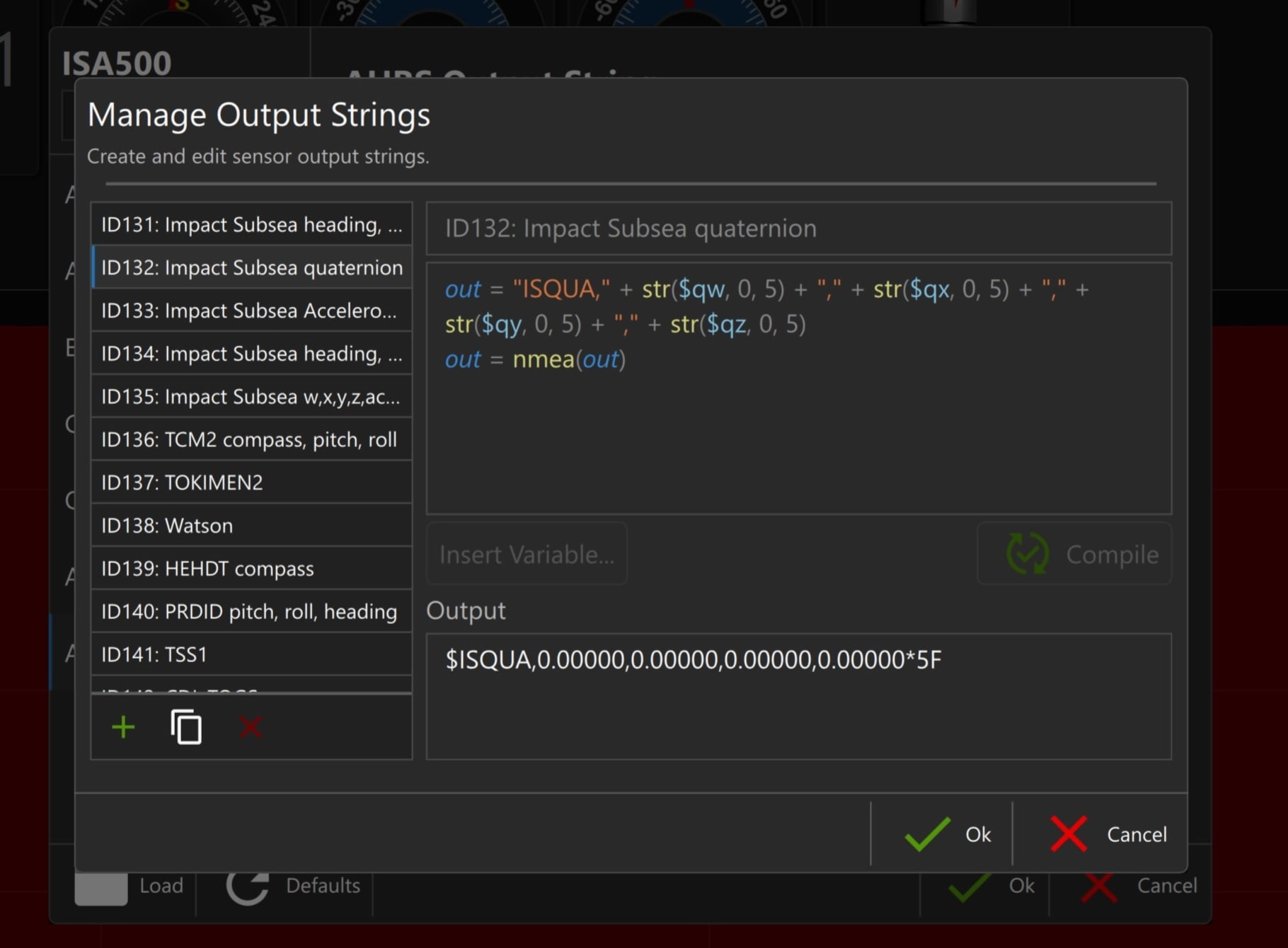Open ID136: TCM2 compass, pitch, roll
1288x948 pixels.
(x=251, y=440)
